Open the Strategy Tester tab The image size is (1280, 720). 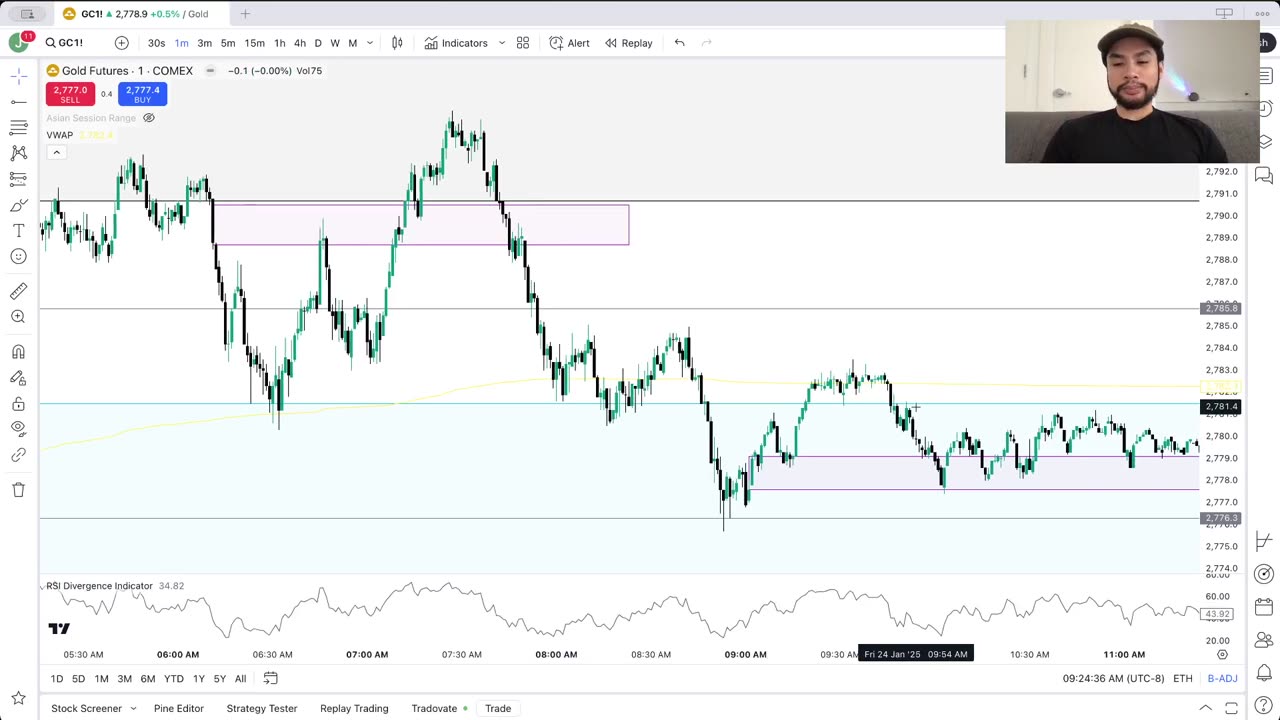coord(262,709)
